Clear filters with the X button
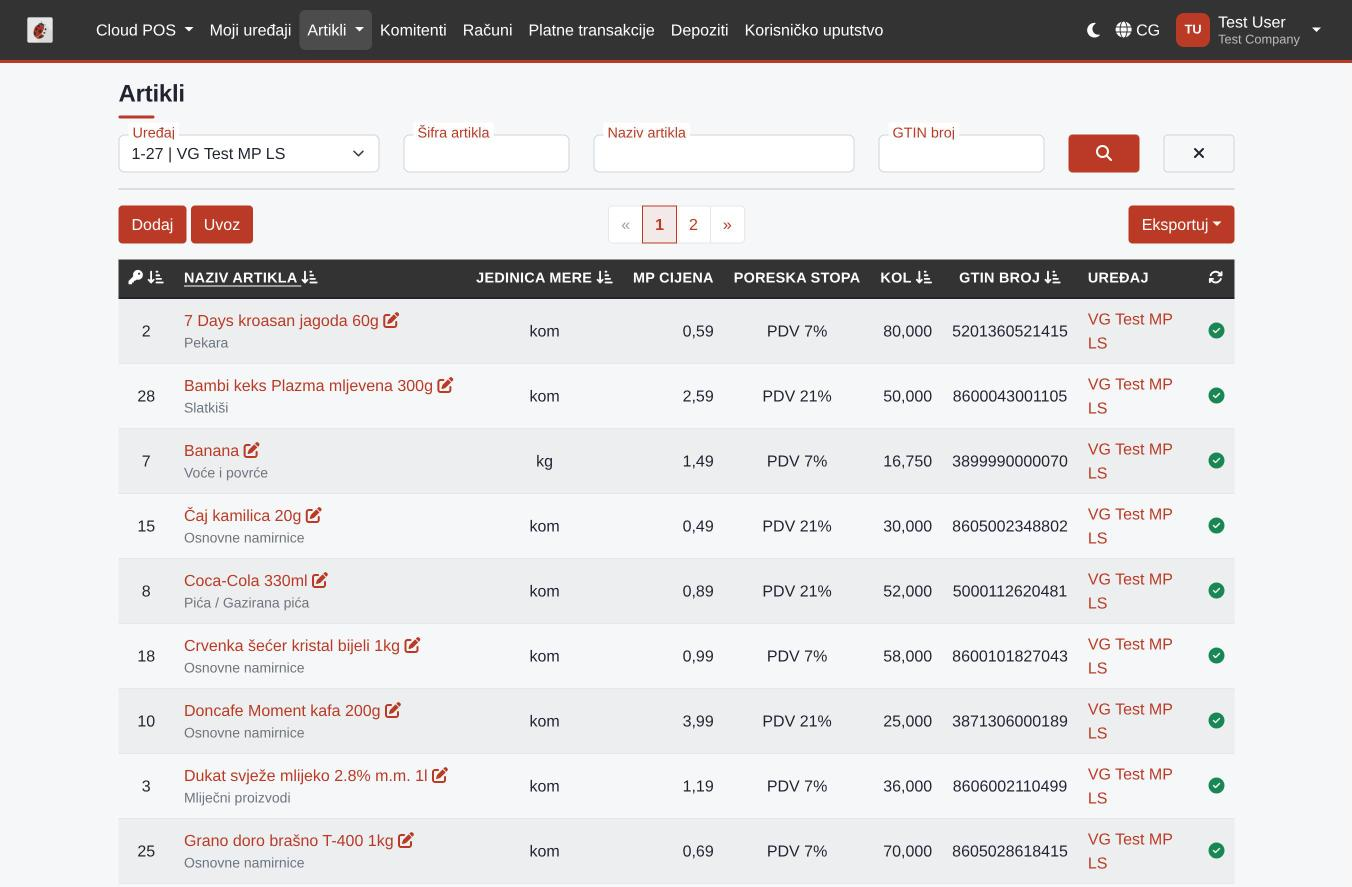The height and width of the screenshot is (887, 1352). pyautogui.click(x=1198, y=154)
